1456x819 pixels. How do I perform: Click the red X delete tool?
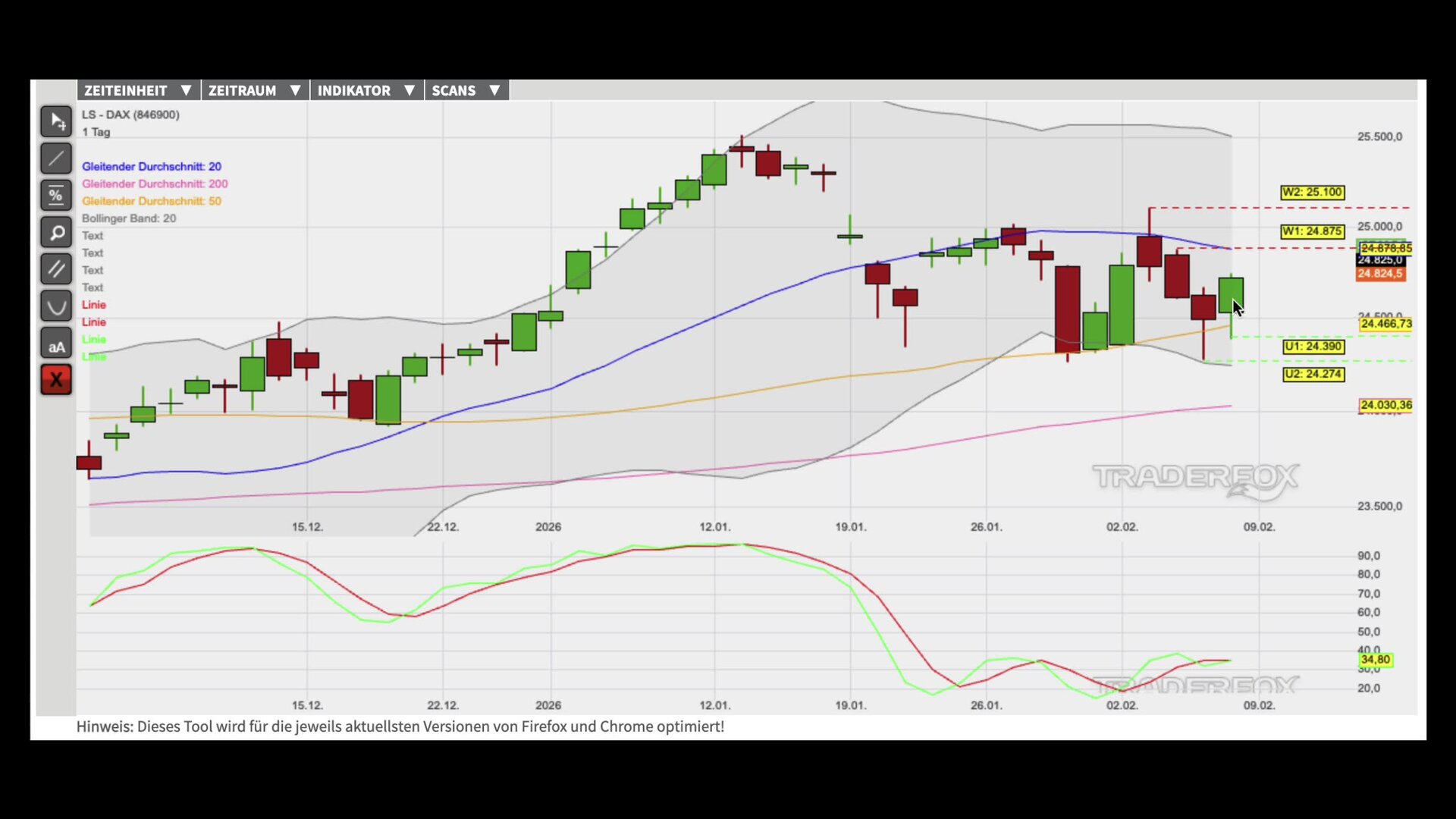[56, 380]
